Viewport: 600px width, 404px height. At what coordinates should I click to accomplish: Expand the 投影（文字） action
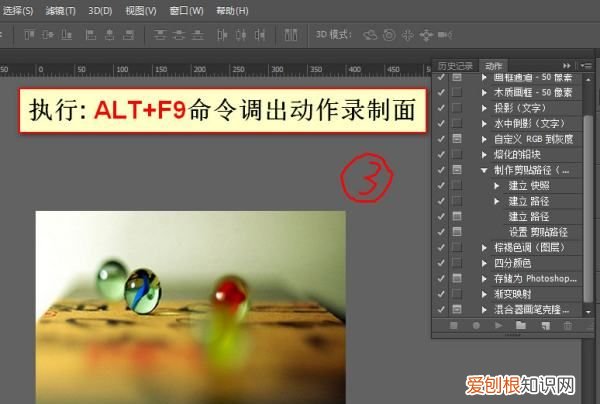tap(484, 108)
